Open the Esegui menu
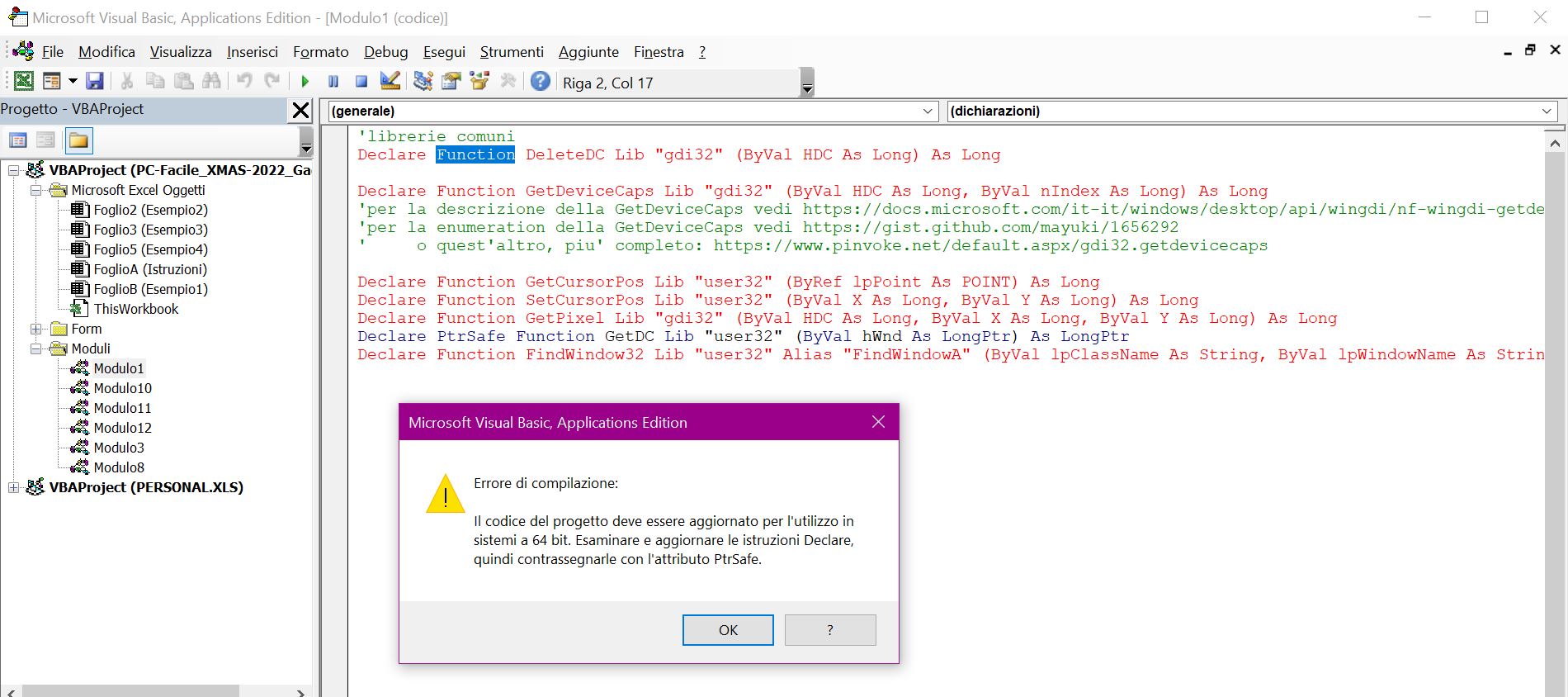The image size is (1568, 697). pyautogui.click(x=444, y=52)
